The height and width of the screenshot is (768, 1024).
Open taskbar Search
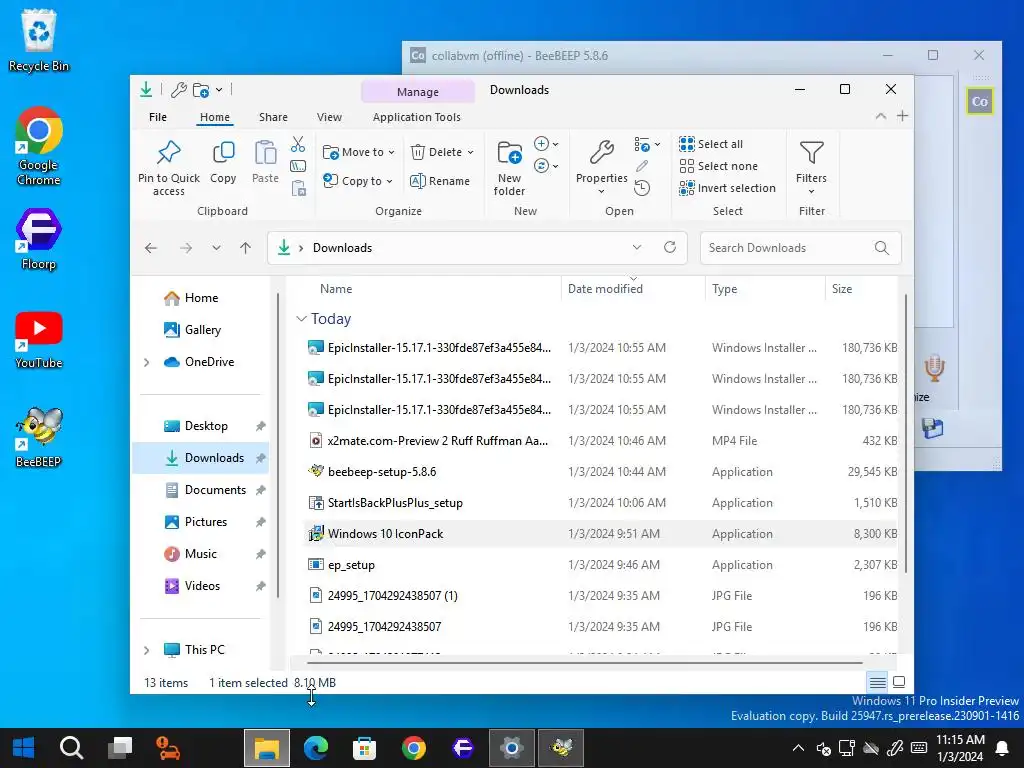[x=71, y=748]
